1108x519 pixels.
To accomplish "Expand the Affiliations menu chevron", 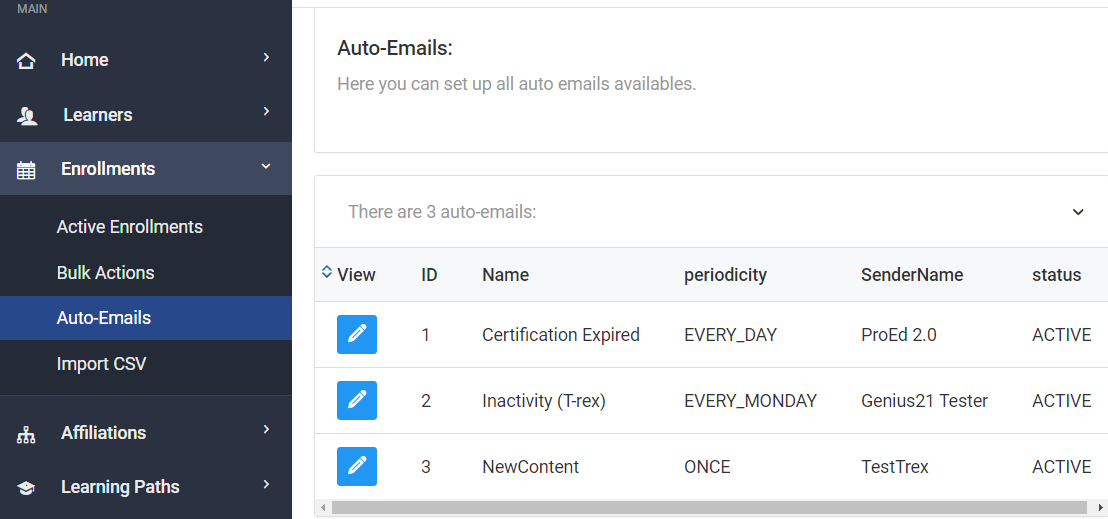I will coord(266,430).
